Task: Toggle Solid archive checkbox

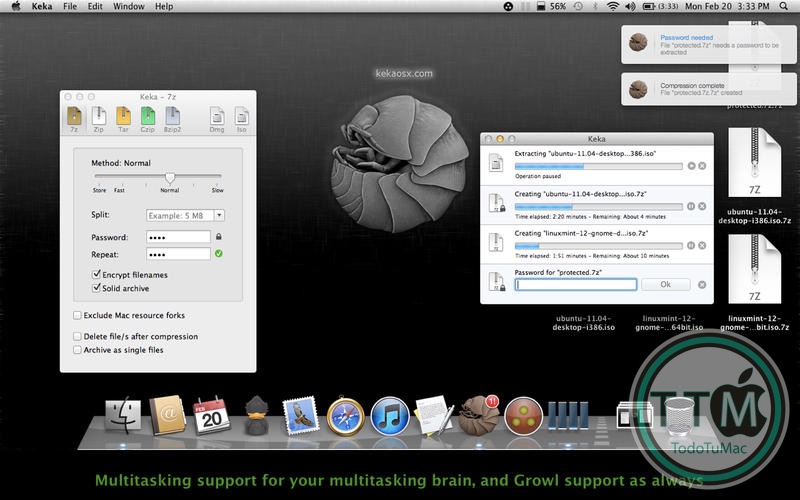Action: (x=96, y=288)
